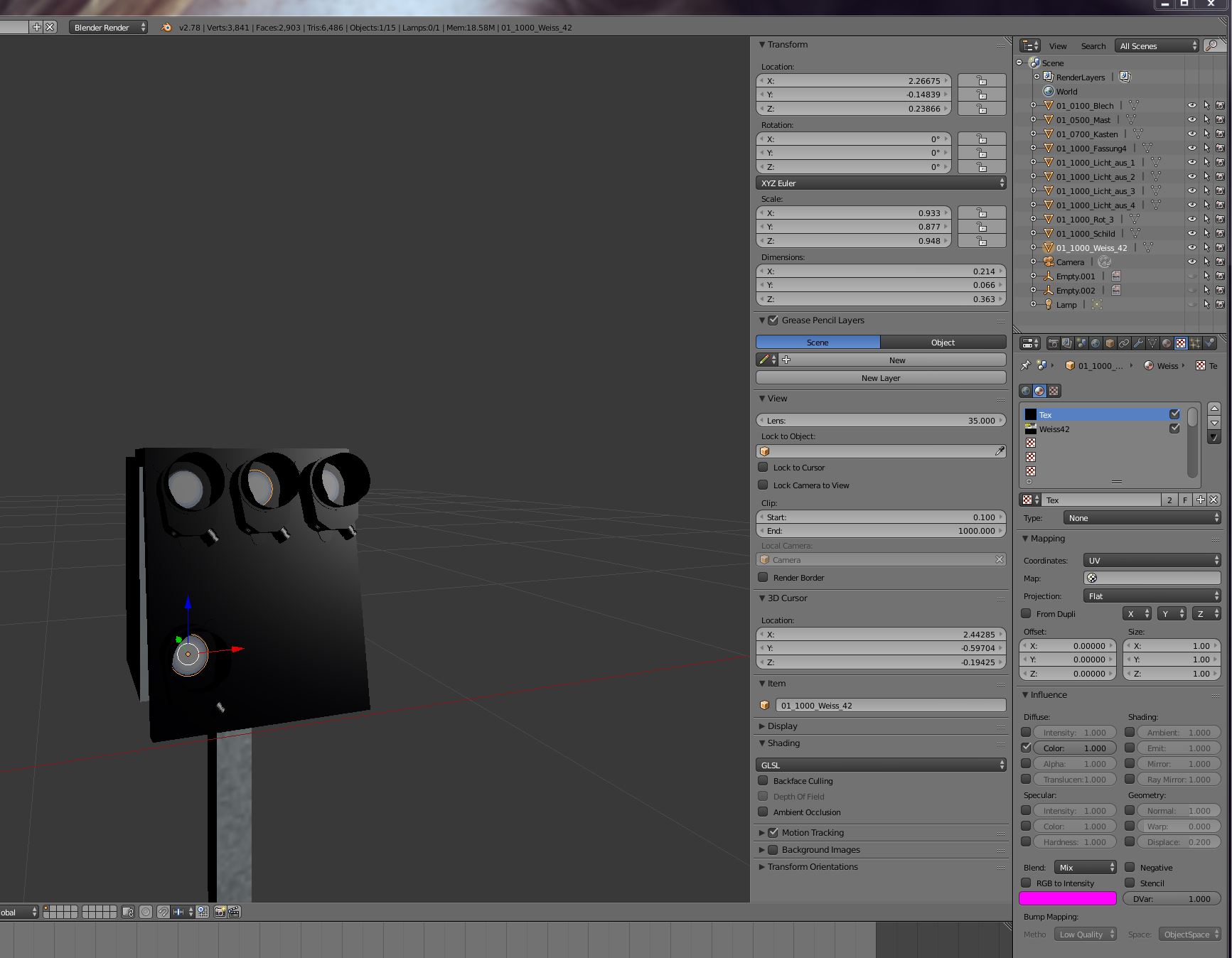The width and height of the screenshot is (1232, 958).
Task: Click the New Layer button
Action: click(880, 378)
